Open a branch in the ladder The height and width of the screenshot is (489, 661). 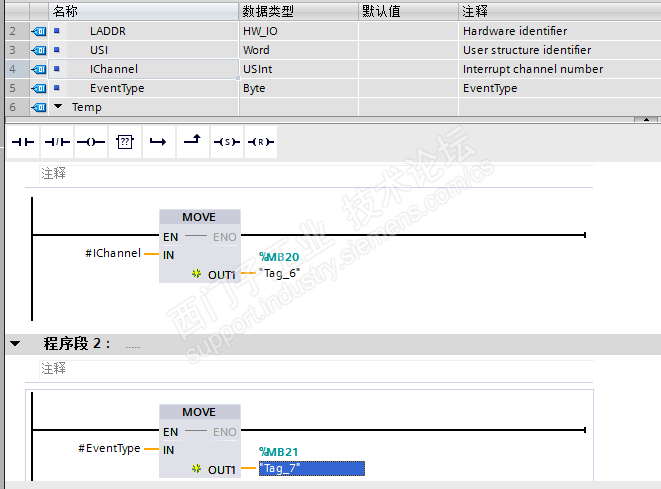point(159,142)
